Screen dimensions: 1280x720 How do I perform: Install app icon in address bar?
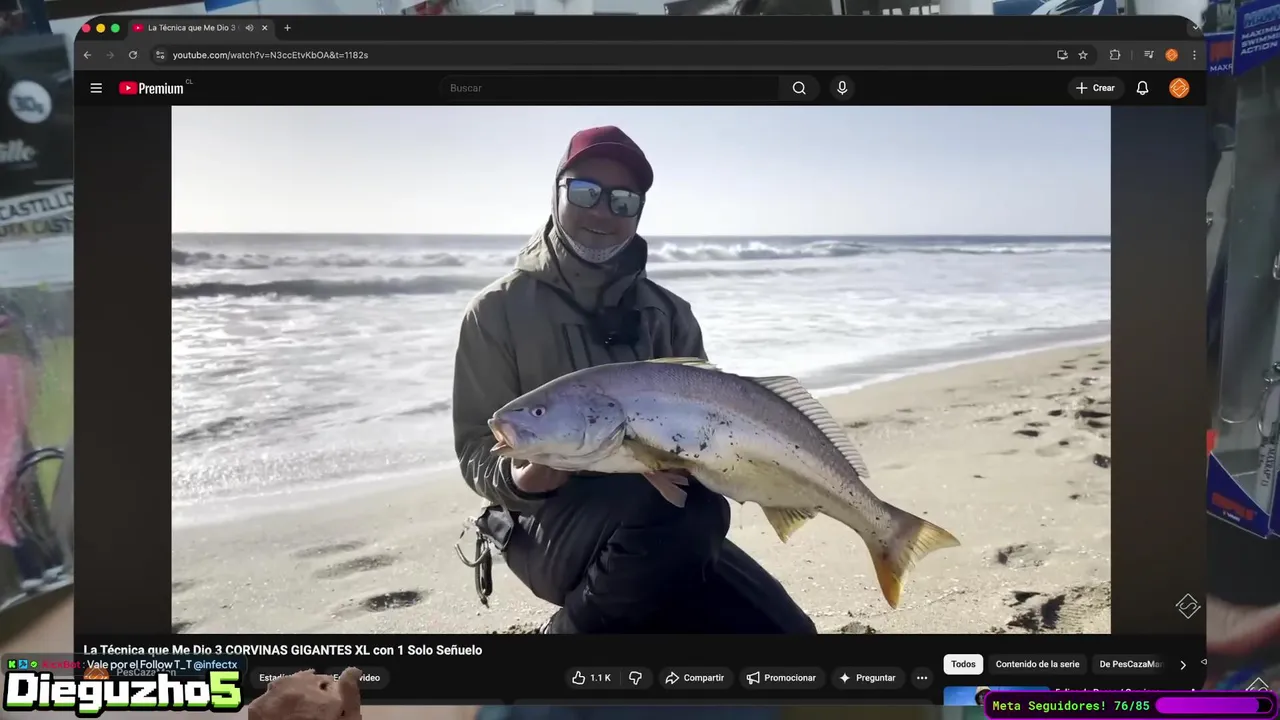coord(1062,55)
